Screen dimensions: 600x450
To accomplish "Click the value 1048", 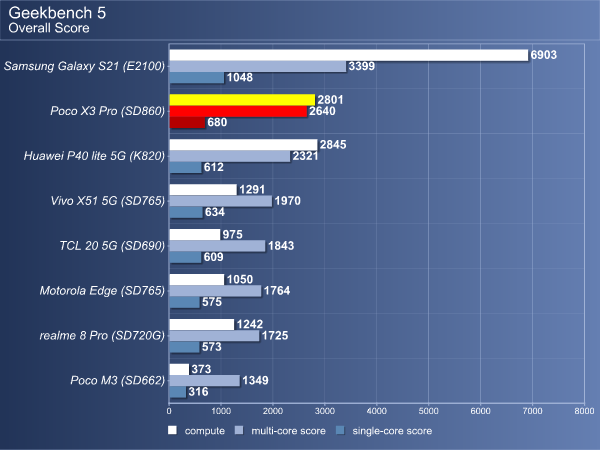I will pyautogui.click(x=240, y=78).
